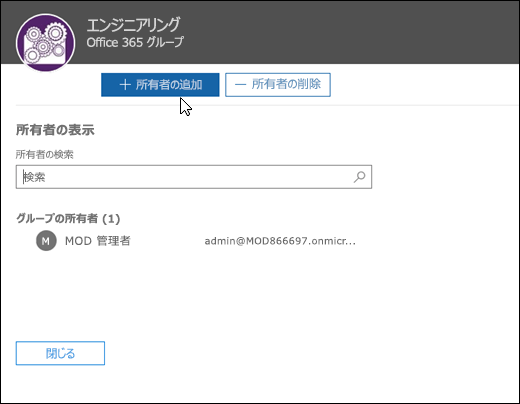Click the 所有者の検索 label

point(45,154)
